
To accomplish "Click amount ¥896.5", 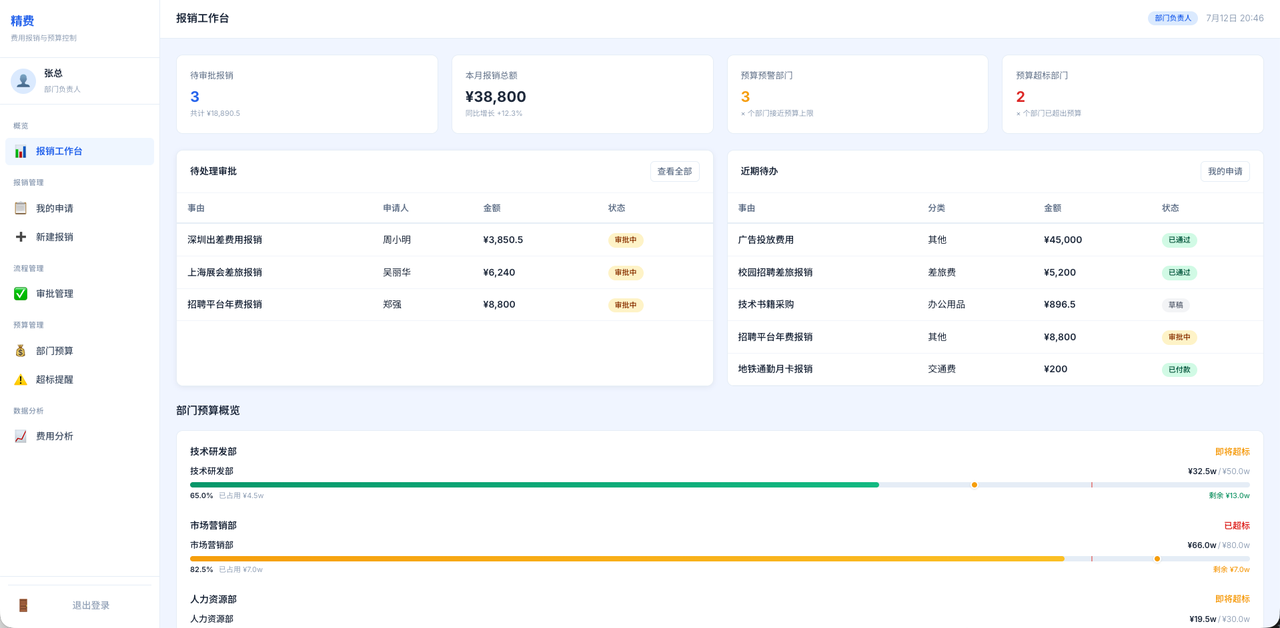I will (1060, 304).
